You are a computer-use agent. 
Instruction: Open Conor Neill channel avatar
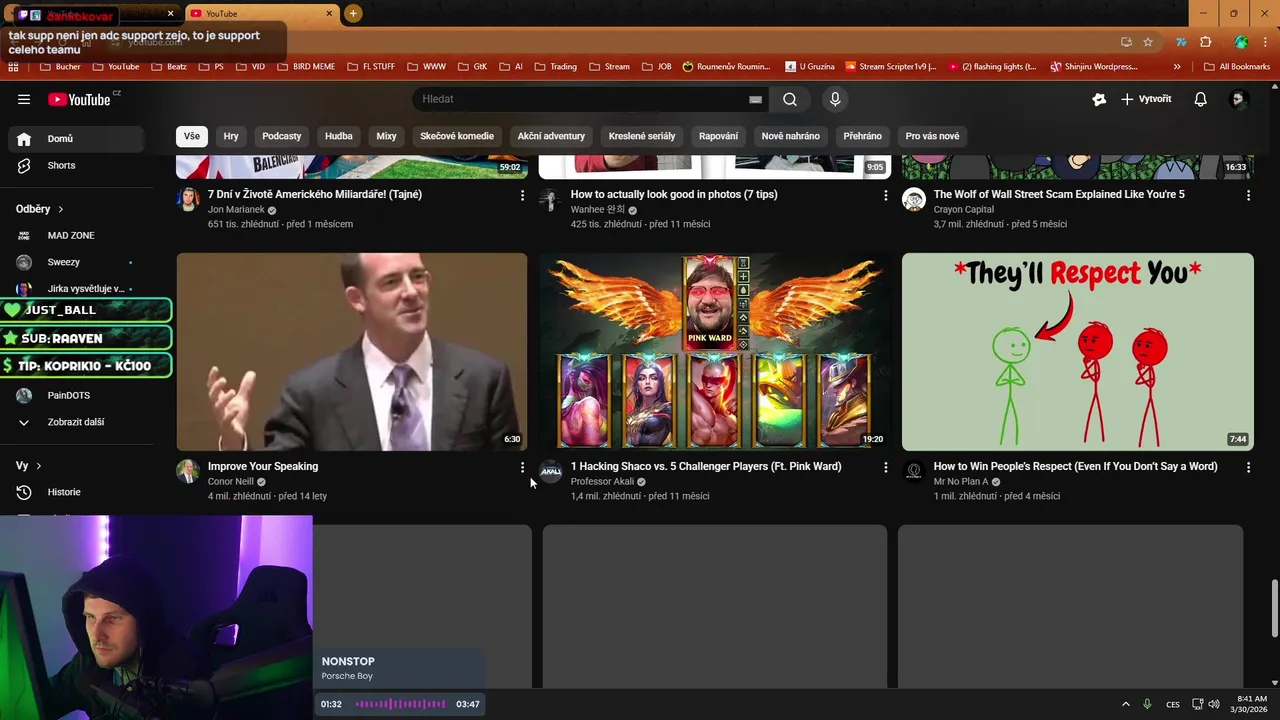188,471
